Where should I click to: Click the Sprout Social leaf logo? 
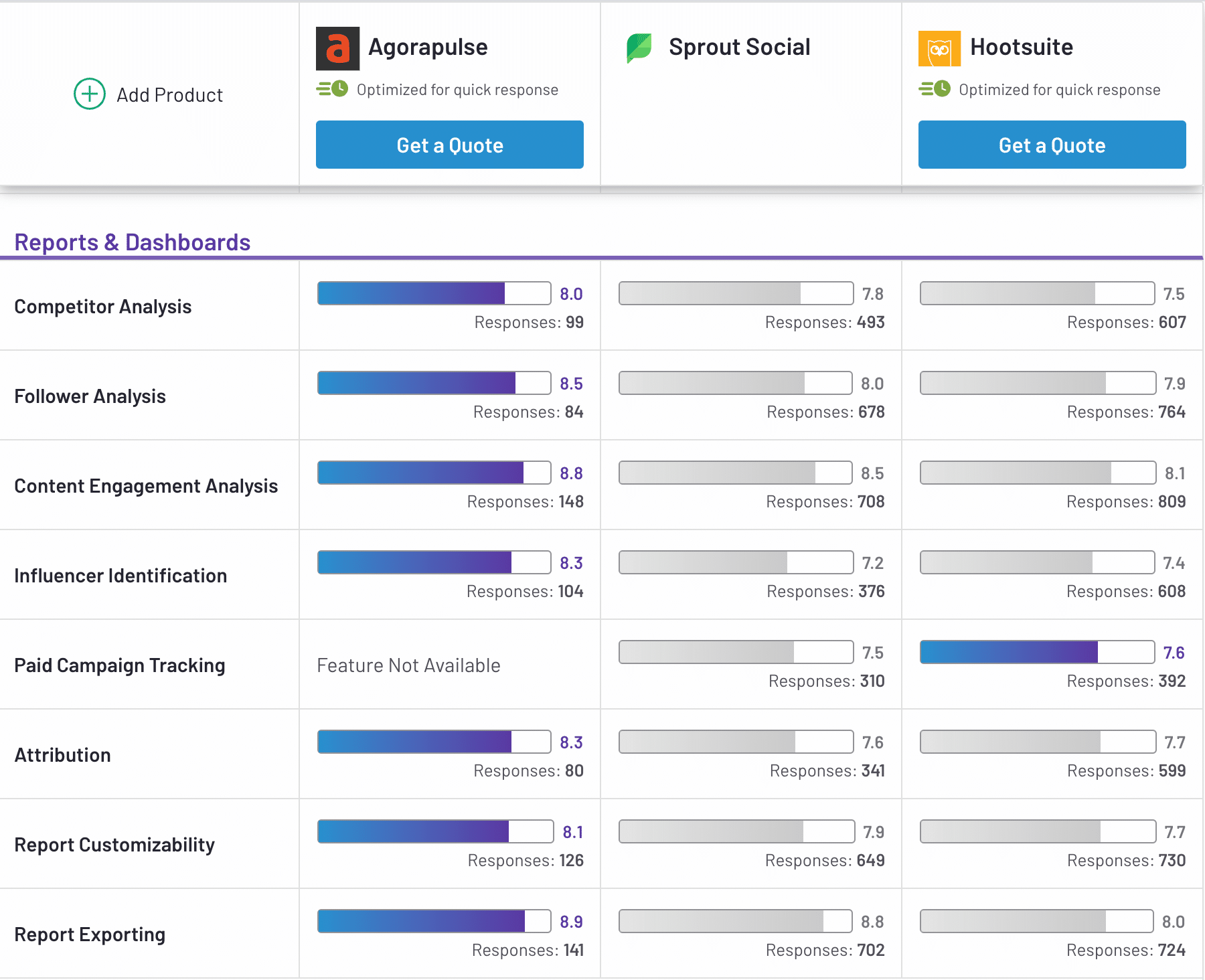pos(639,48)
